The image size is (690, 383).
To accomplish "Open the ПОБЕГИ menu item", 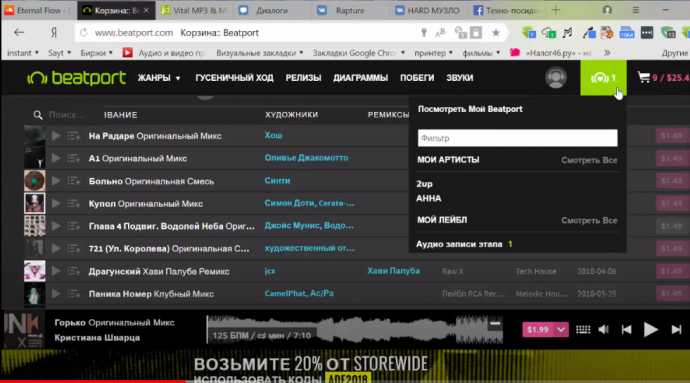I will pyautogui.click(x=417, y=78).
